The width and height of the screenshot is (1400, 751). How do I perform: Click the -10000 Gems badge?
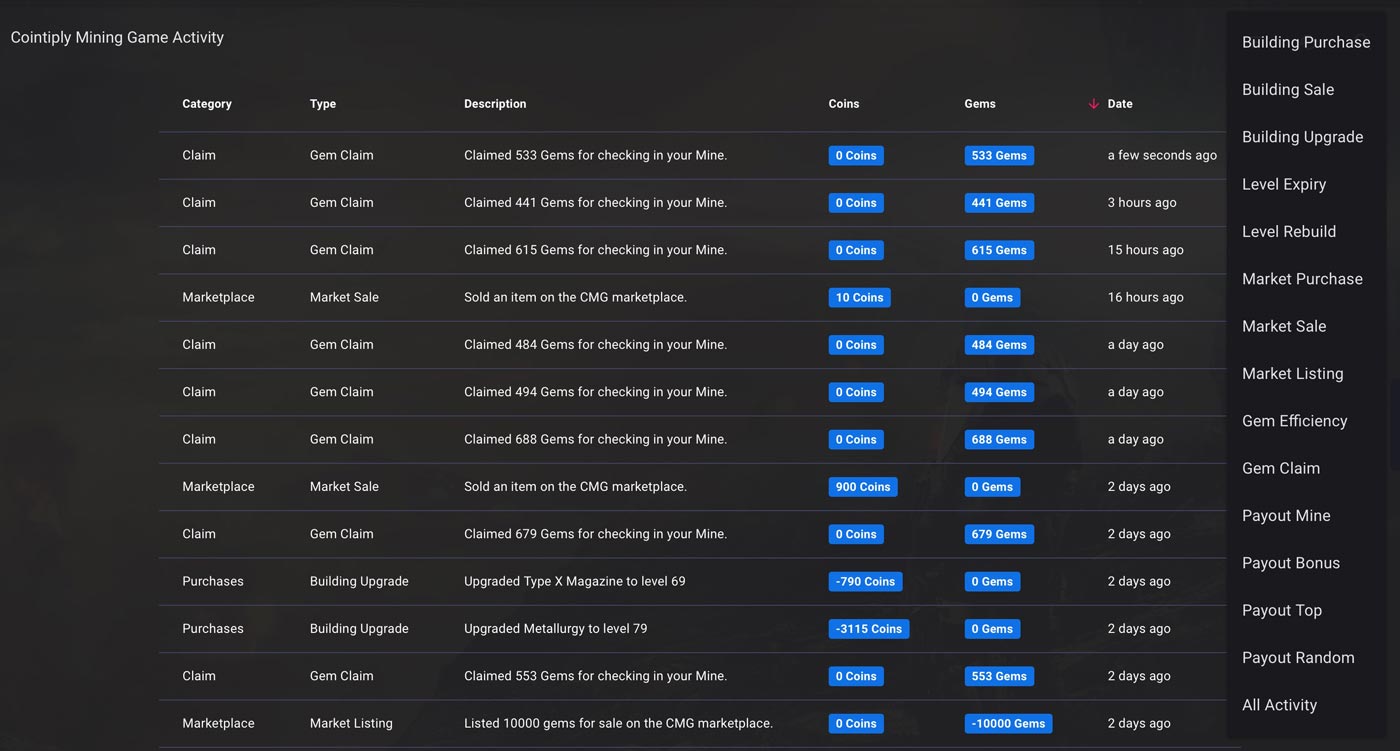coord(1008,723)
